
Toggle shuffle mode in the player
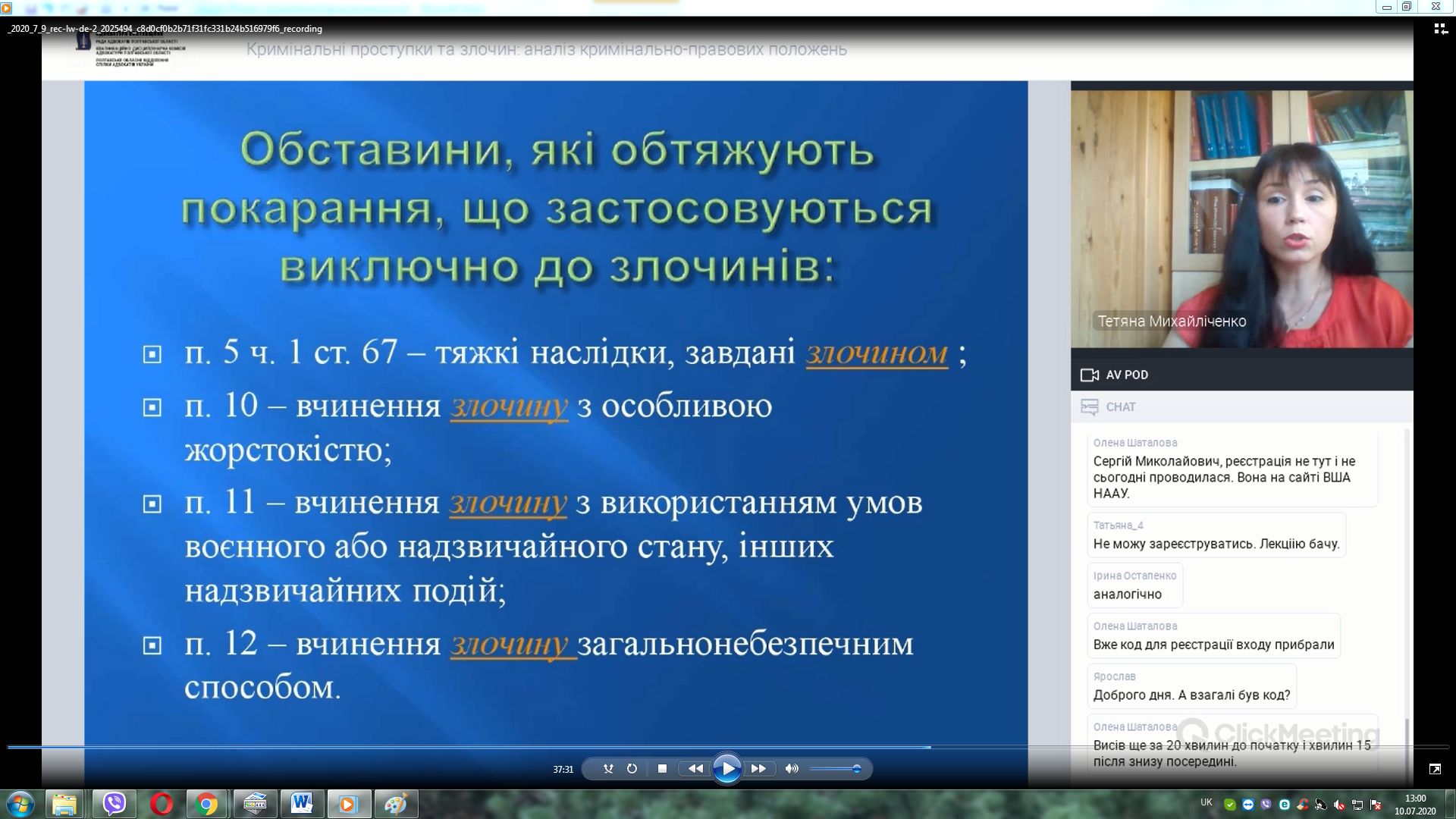tap(608, 768)
